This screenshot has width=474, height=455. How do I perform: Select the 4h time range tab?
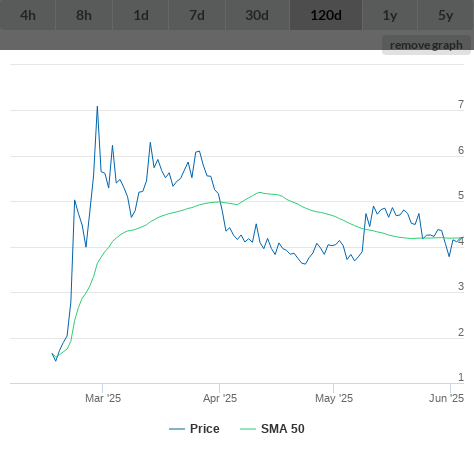[x=28, y=15]
